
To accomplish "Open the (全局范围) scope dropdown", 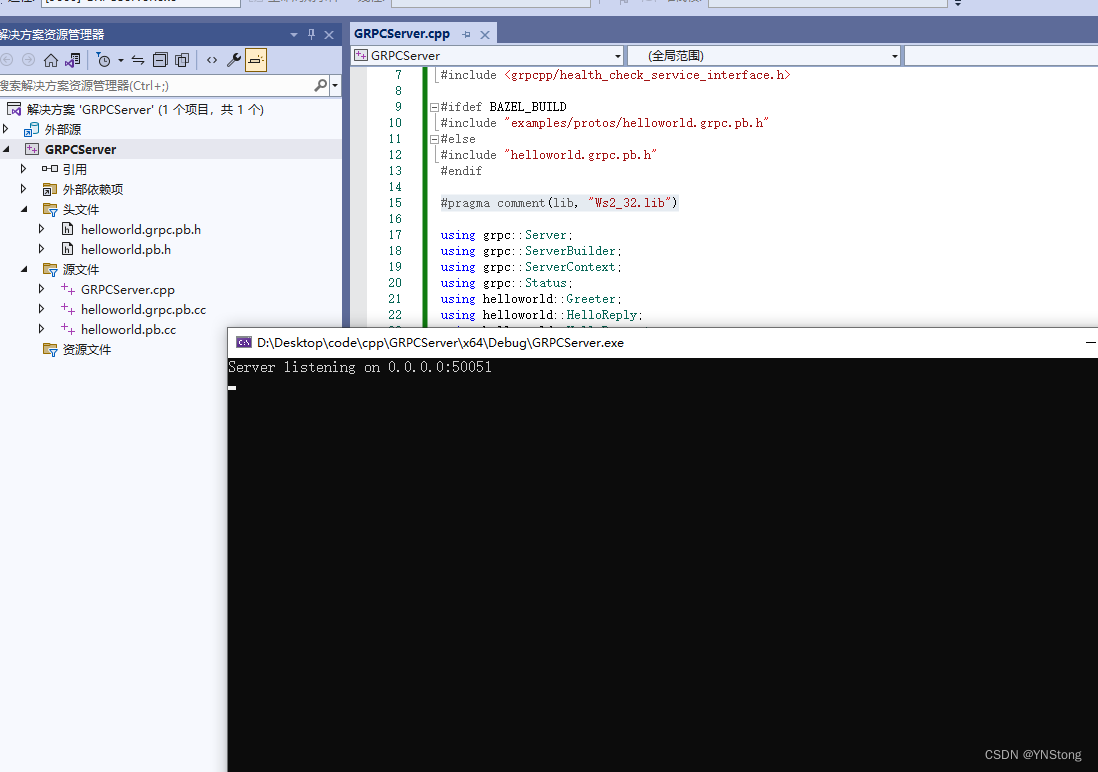I will coord(894,56).
